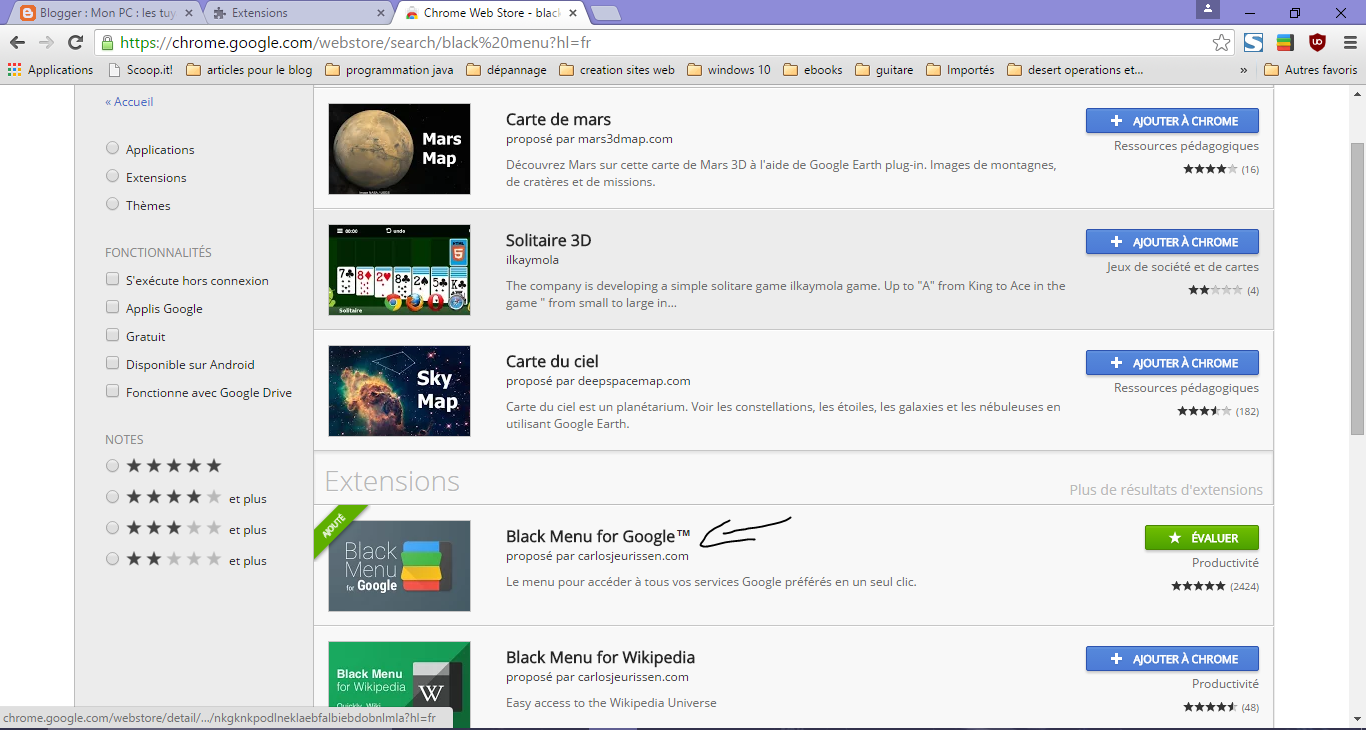Select the three stars 'et plus' filter

pos(112,528)
